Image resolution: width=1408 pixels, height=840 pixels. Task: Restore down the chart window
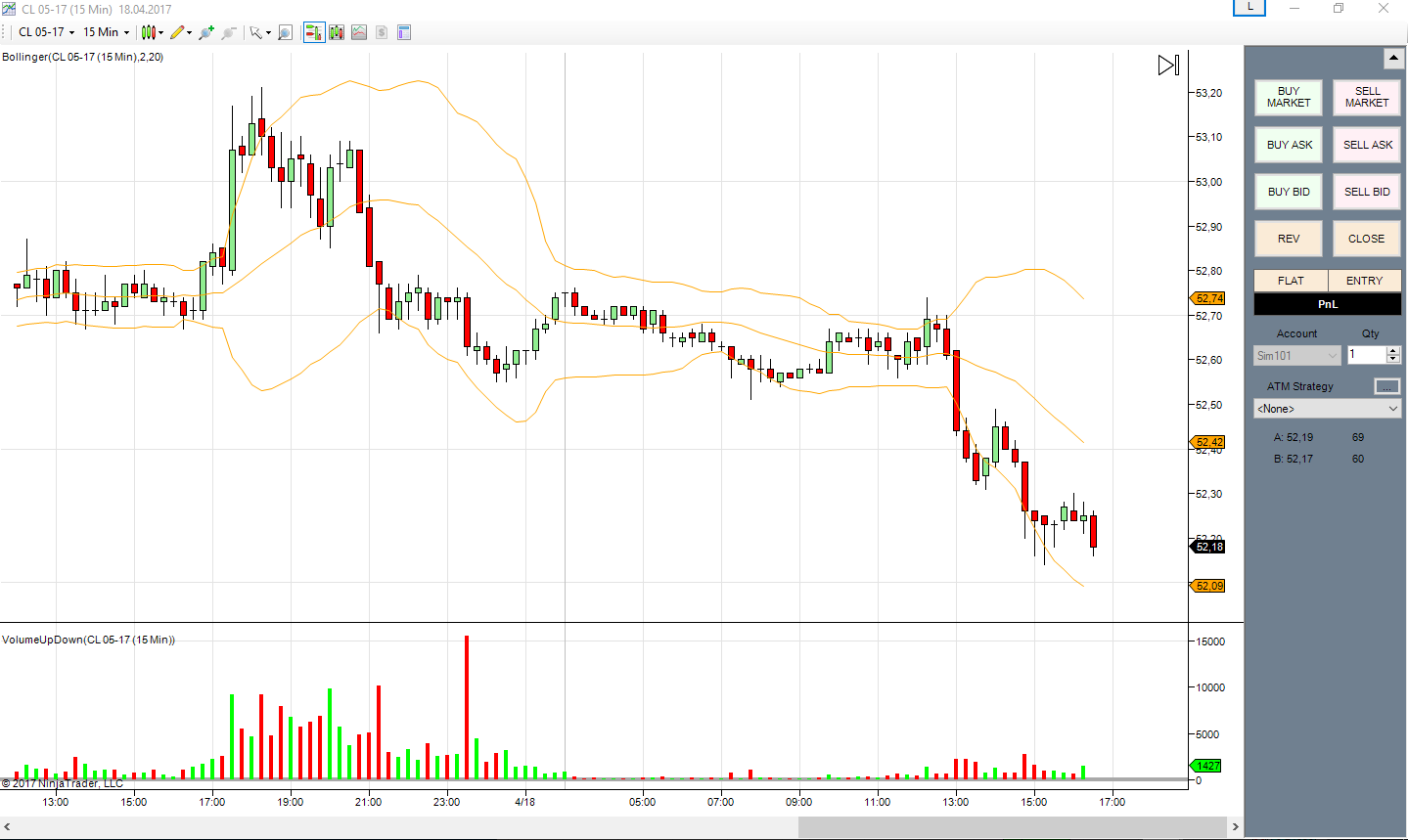1339,9
